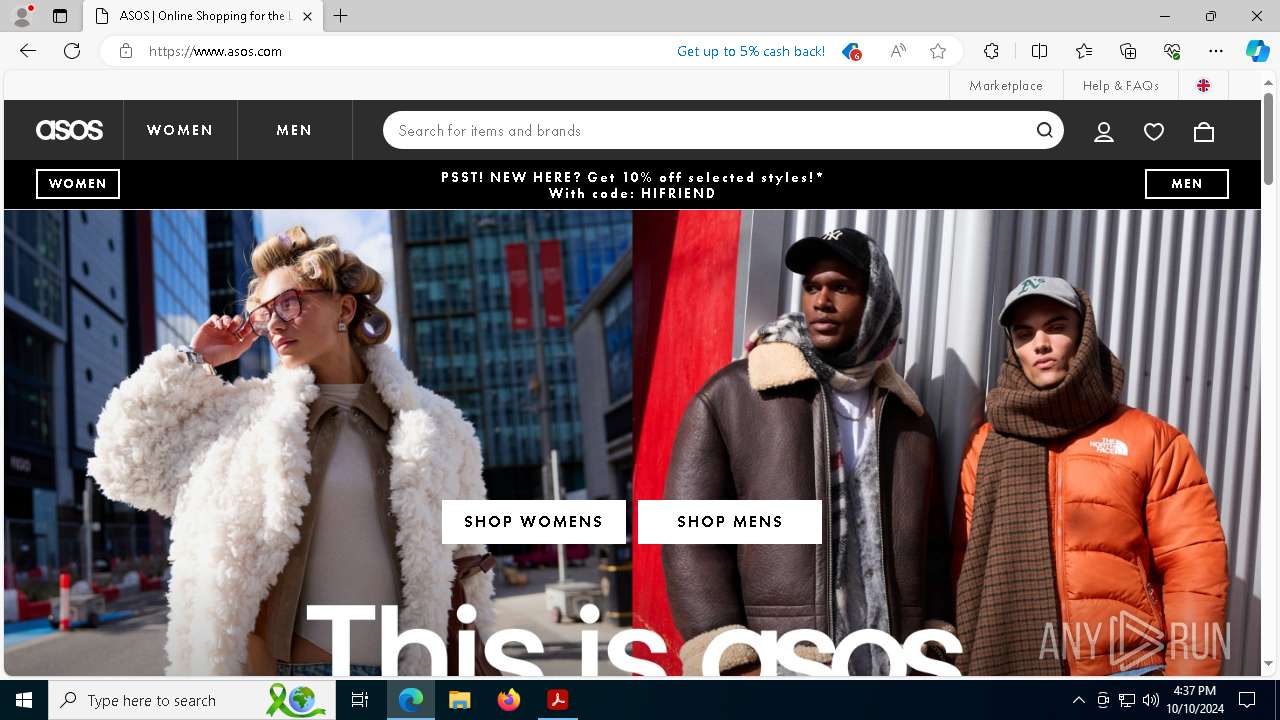
Task: Click the outlined MEN banner button
Action: 1187,184
